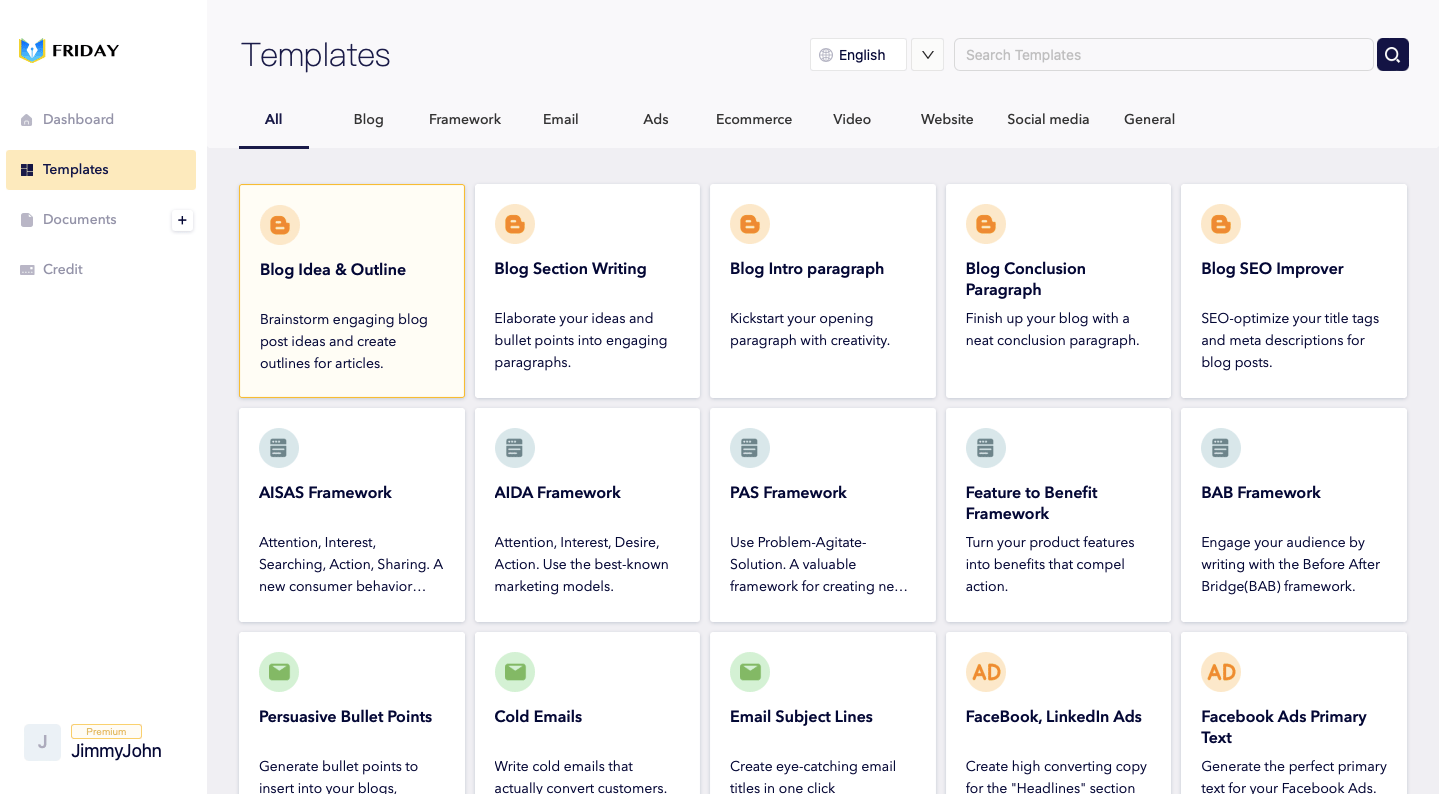Click the AISAS Framework document icon

click(278, 448)
